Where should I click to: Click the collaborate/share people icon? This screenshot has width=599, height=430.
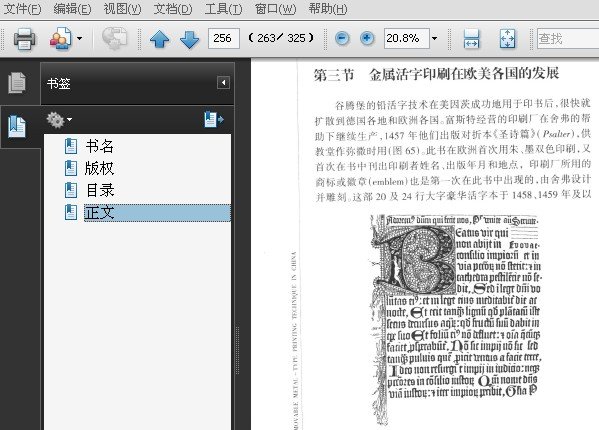click(61, 38)
